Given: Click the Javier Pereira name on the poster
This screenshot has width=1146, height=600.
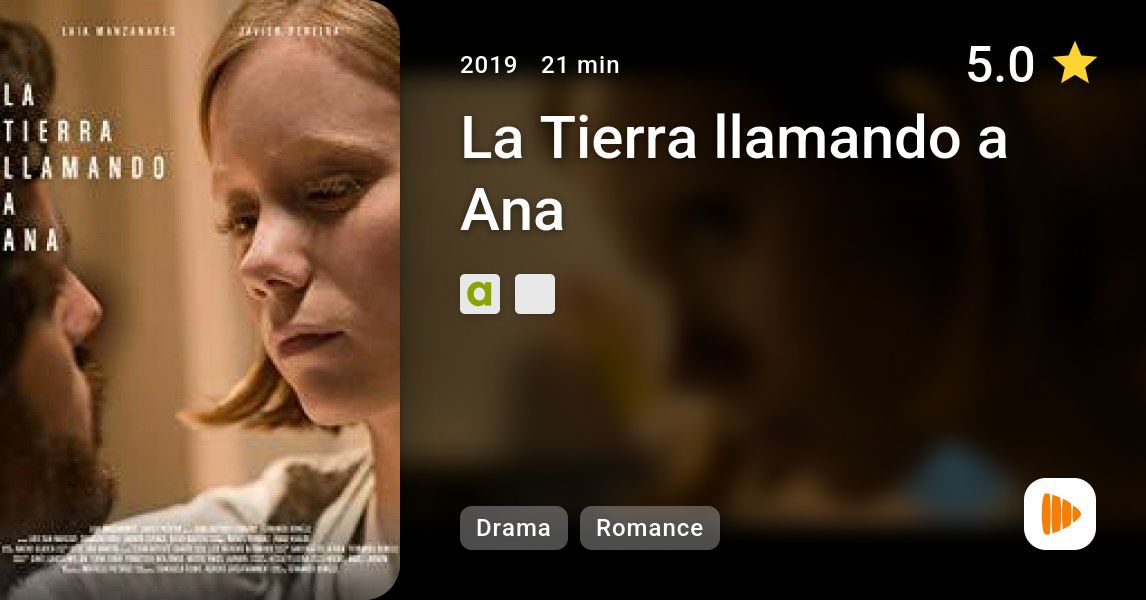Looking at the screenshot, I should (289, 31).
